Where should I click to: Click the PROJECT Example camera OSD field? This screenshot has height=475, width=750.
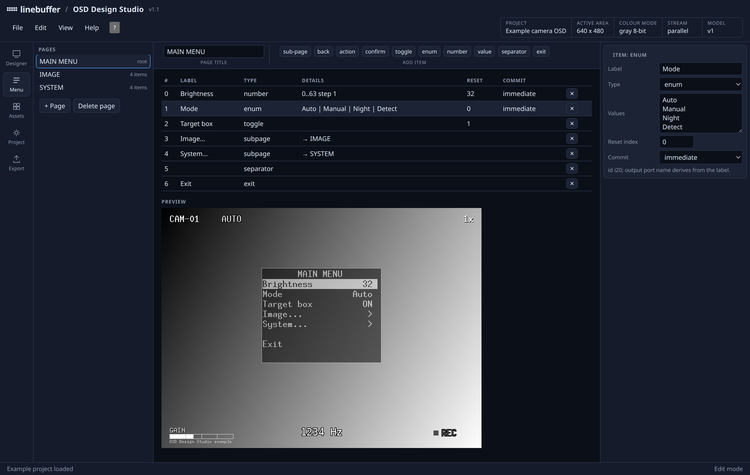coord(536,27)
